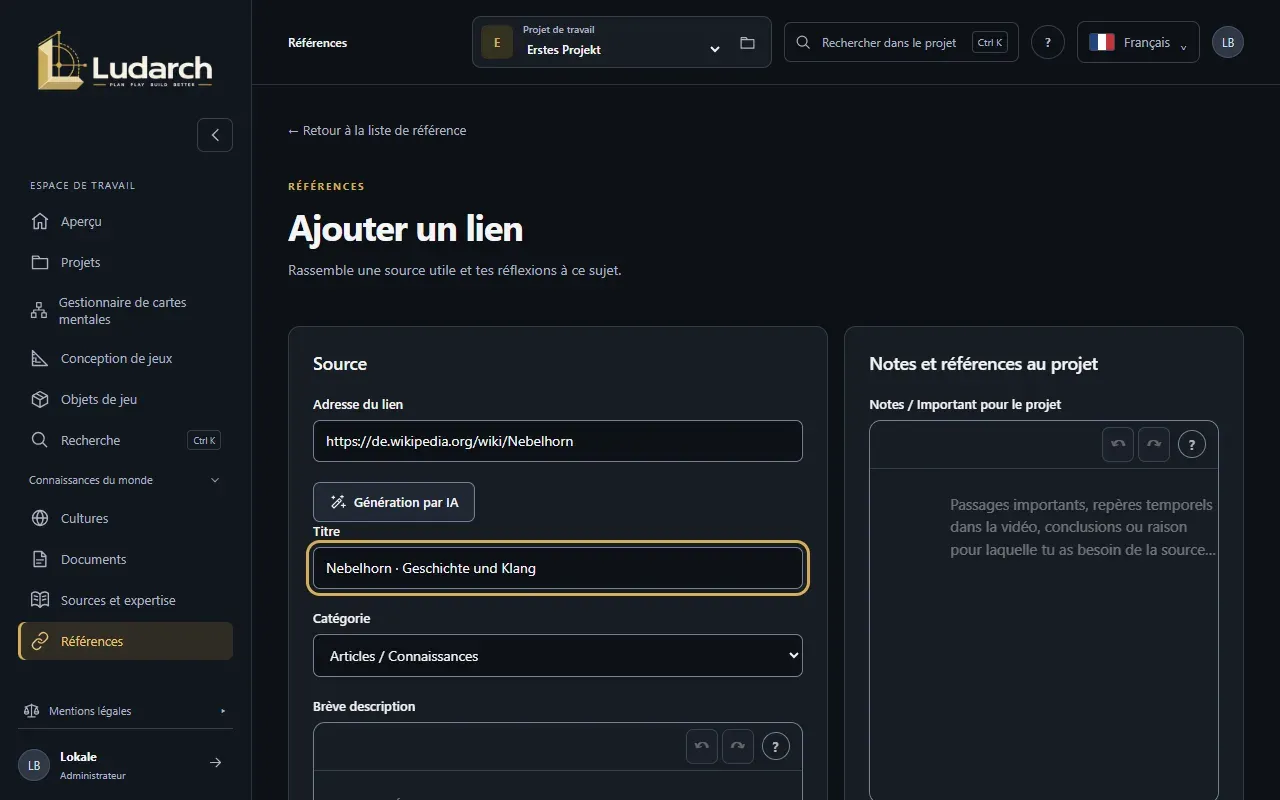Click help icon in the Notes editor toolbar
1280x800 pixels.
pos(1192,444)
